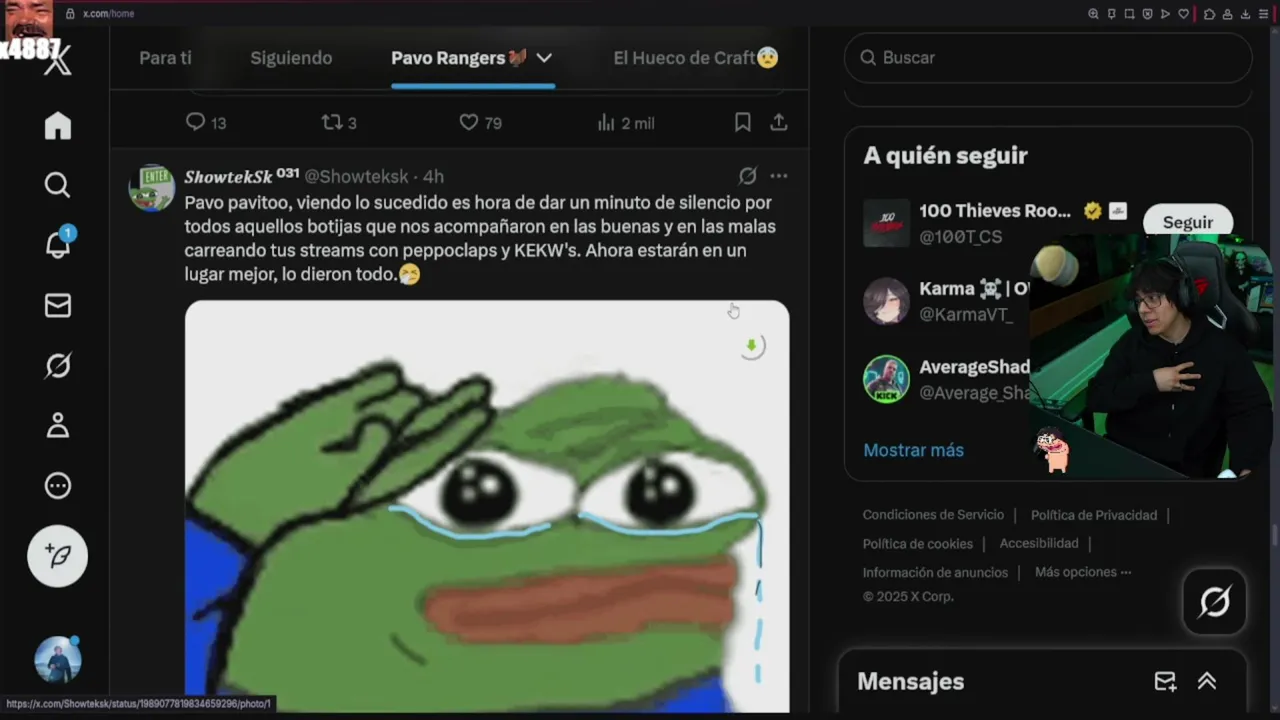1280x720 pixels.
Task: Follow 100 Thieves with the Seguir button
Action: (1188, 222)
